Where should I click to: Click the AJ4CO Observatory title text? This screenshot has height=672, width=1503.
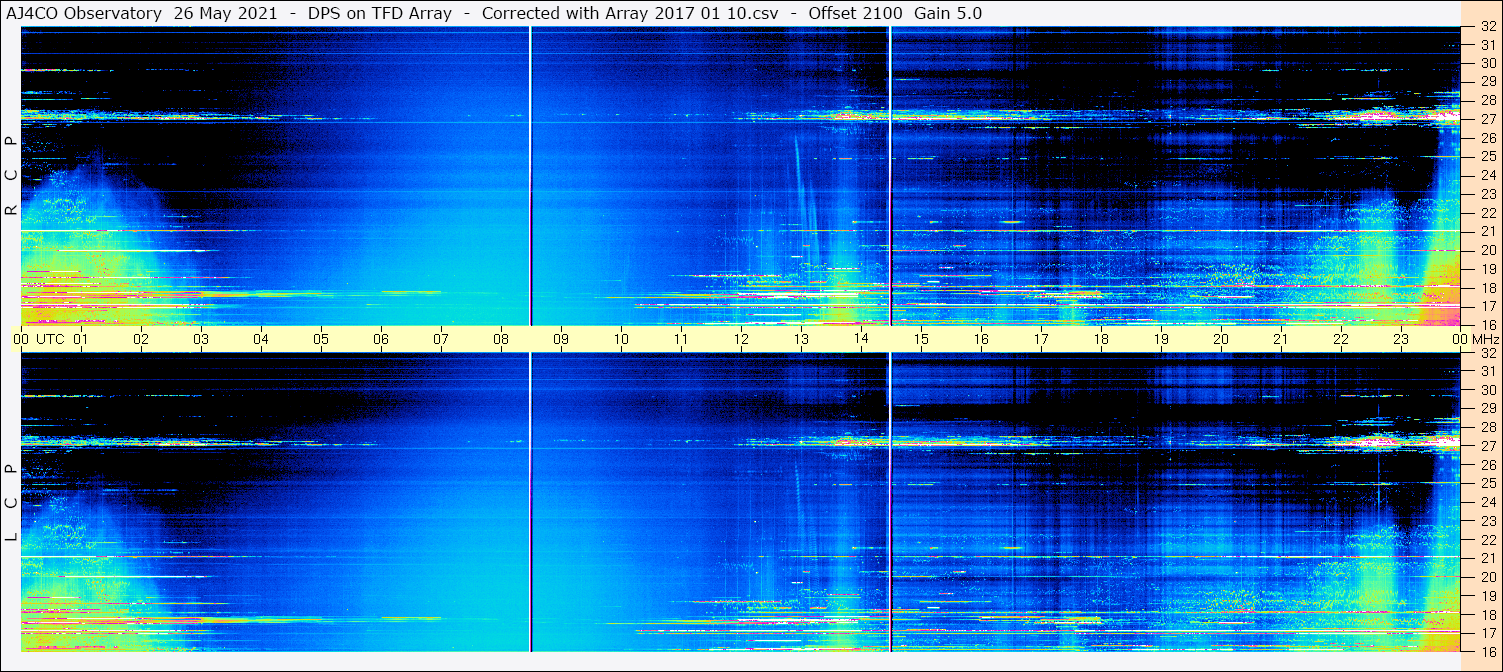coord(84,13)
